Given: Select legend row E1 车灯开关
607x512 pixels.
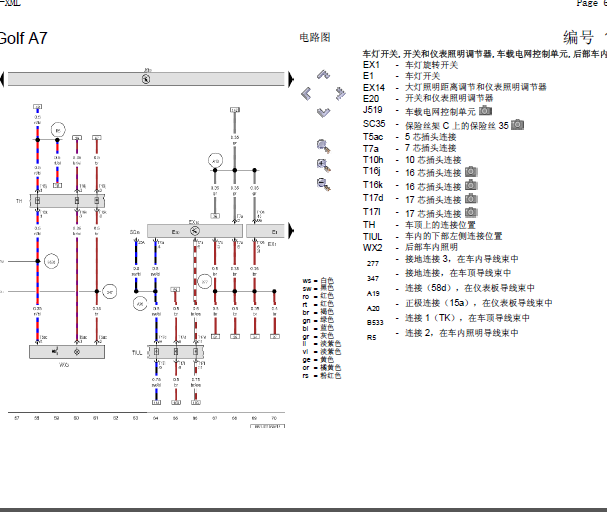Looking at the screenshot, I should tap(401, 76).
